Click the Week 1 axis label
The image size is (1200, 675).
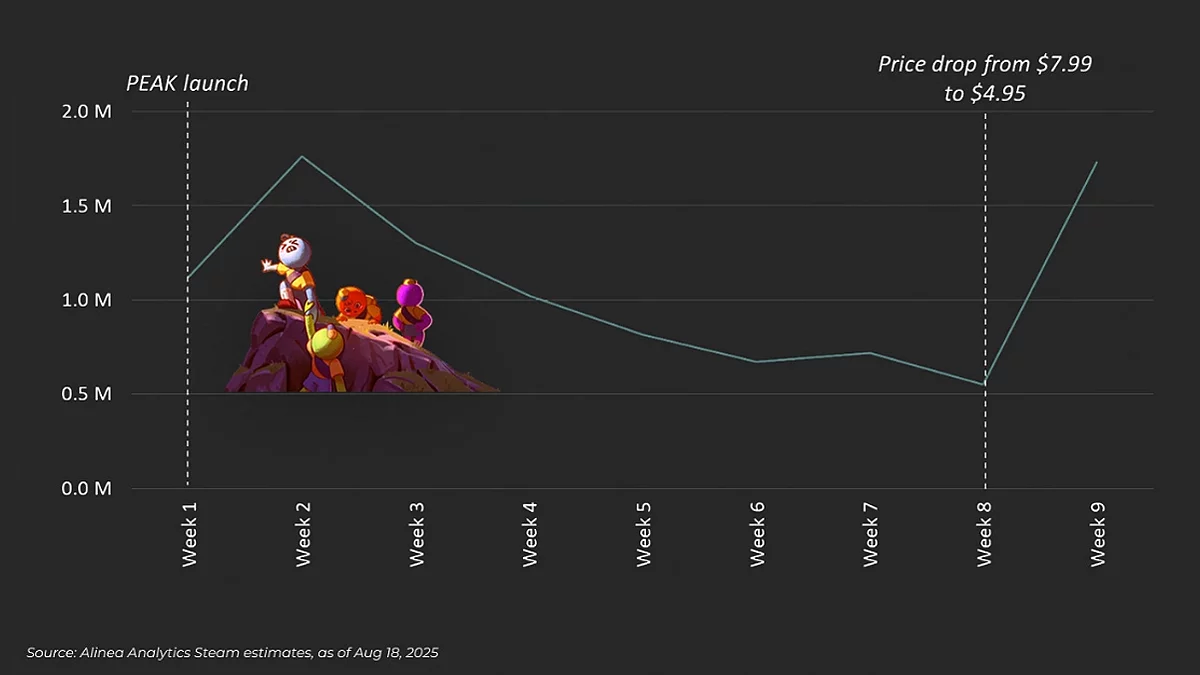[x=190, y=533]
